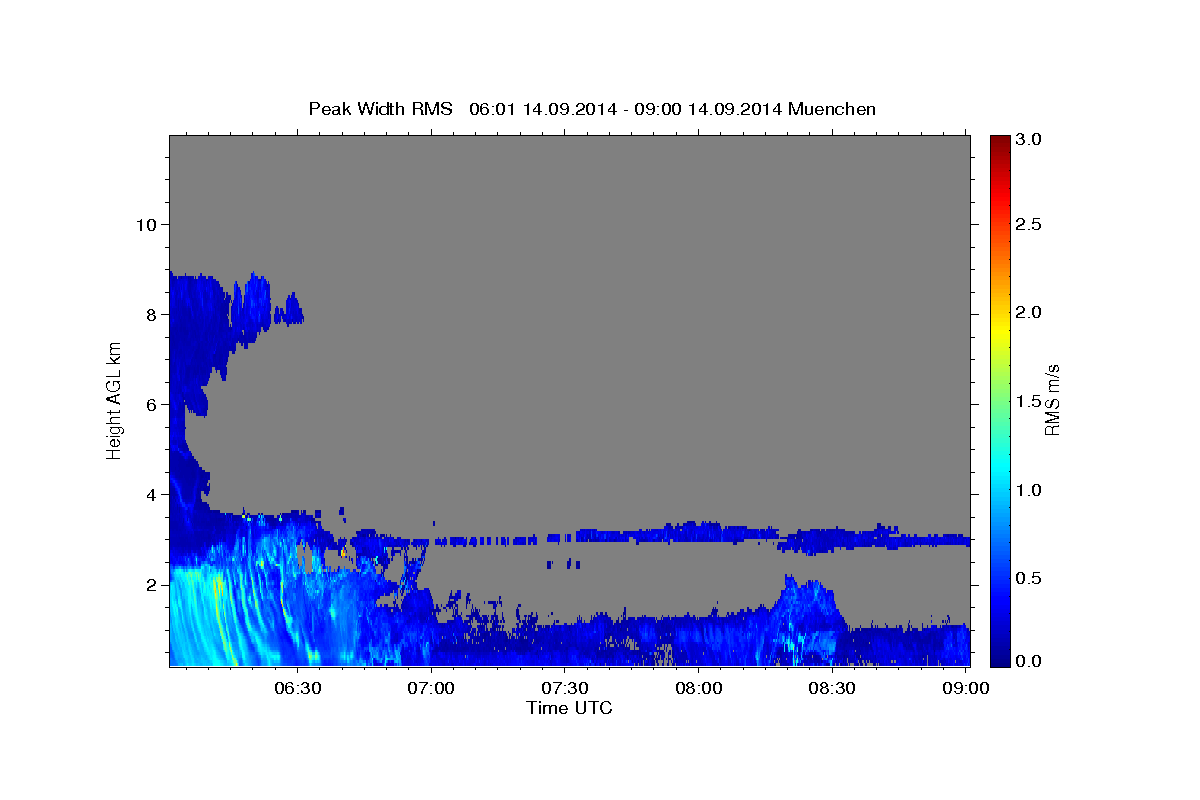Click the colorbar value 3.0
This screenshot has width=1200, height=800.
pyautogui.click(x=1029, y=140)
